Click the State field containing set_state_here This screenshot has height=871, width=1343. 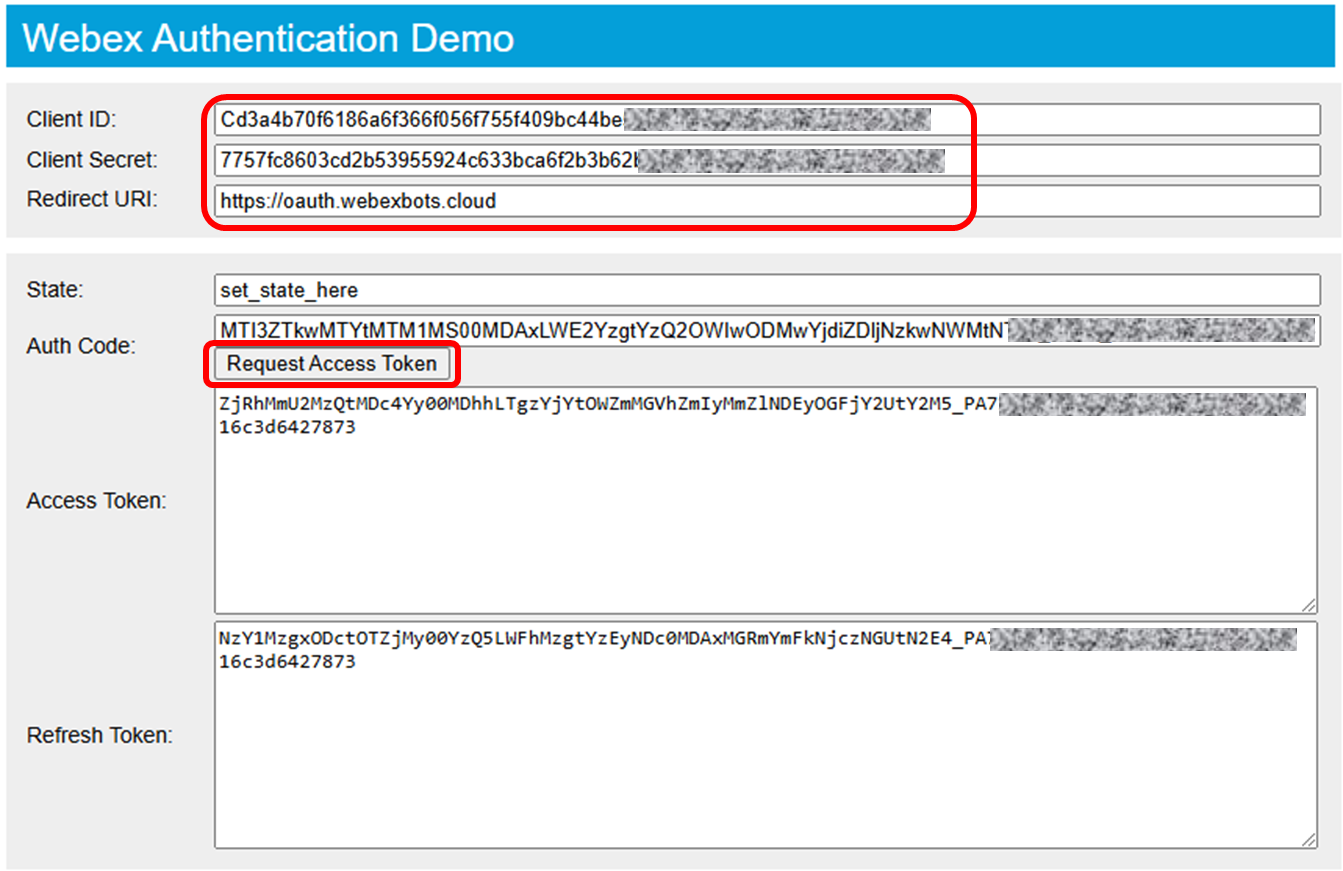766,291
